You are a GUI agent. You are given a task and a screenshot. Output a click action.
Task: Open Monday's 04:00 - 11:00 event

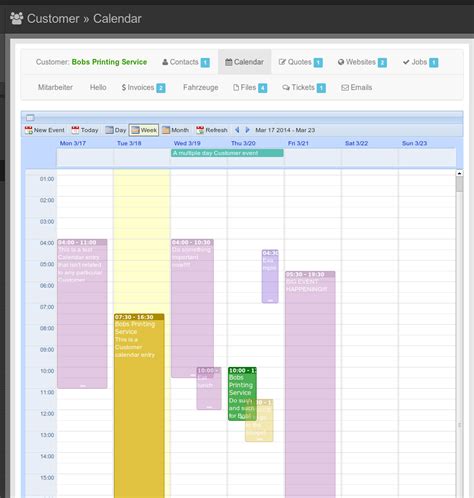click(82, 314)
